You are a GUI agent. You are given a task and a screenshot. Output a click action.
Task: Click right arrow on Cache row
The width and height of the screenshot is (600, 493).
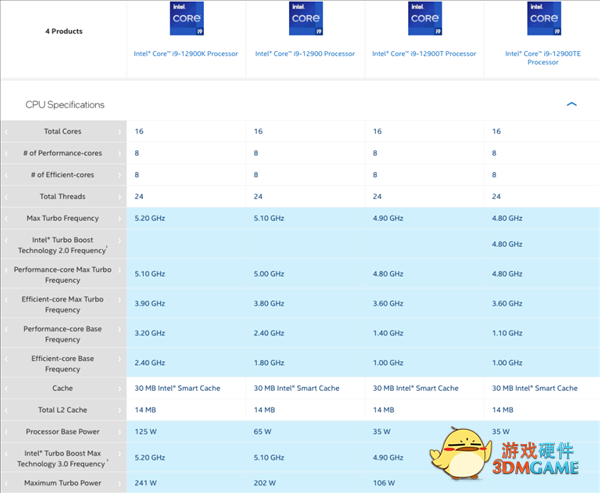[119, 389]
